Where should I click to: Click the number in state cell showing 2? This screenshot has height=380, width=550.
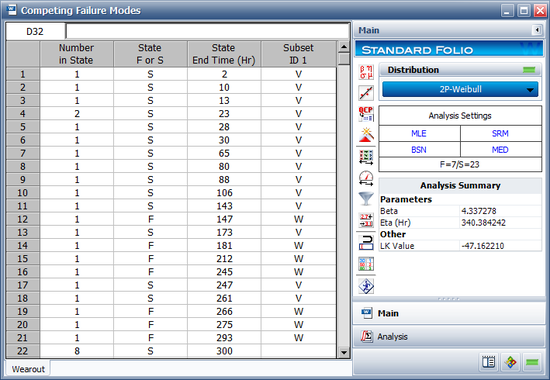(76, 114)
